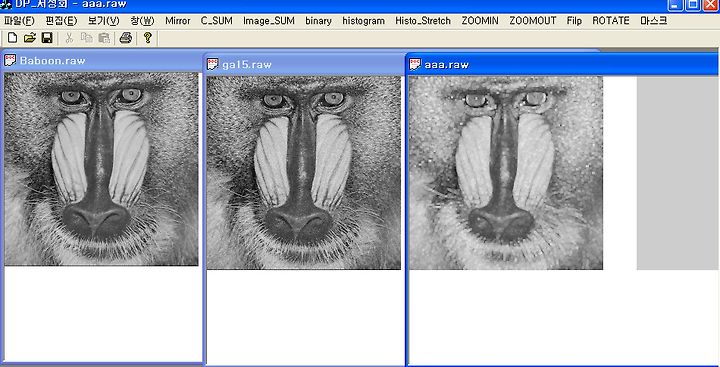The width and height of the screenshot is (720, 367).
Task: Click the ga15.raw window document icon
Action: click(x=212, y=64)
